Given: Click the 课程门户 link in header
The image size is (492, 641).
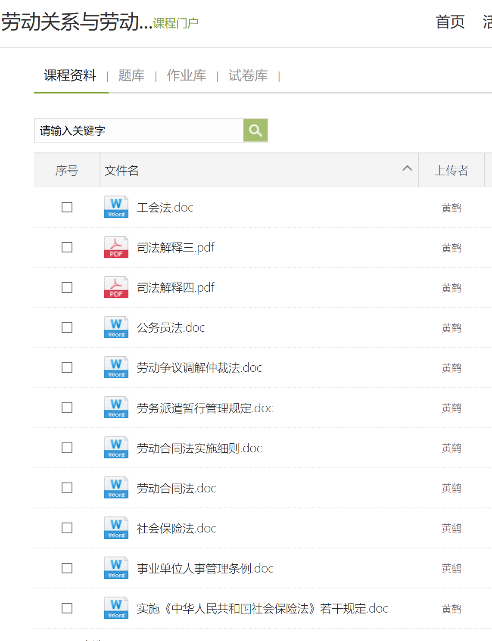Looking at the screenshot, I should 176,23.
